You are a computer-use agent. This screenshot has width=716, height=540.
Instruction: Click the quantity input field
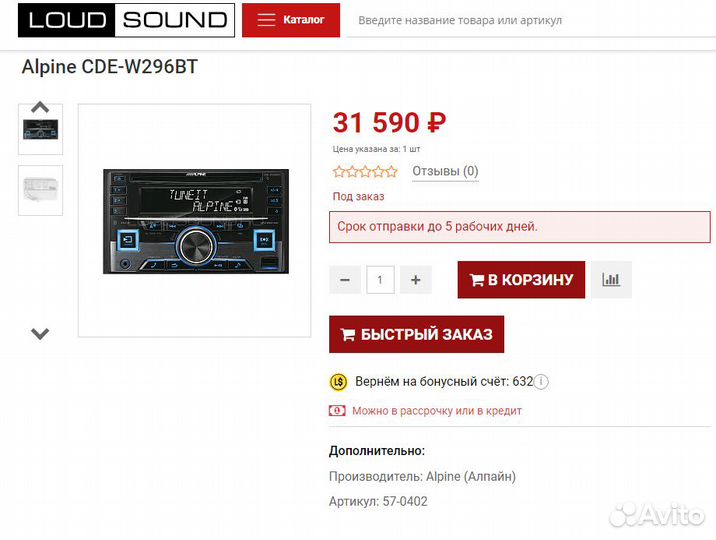pos(380,280)
